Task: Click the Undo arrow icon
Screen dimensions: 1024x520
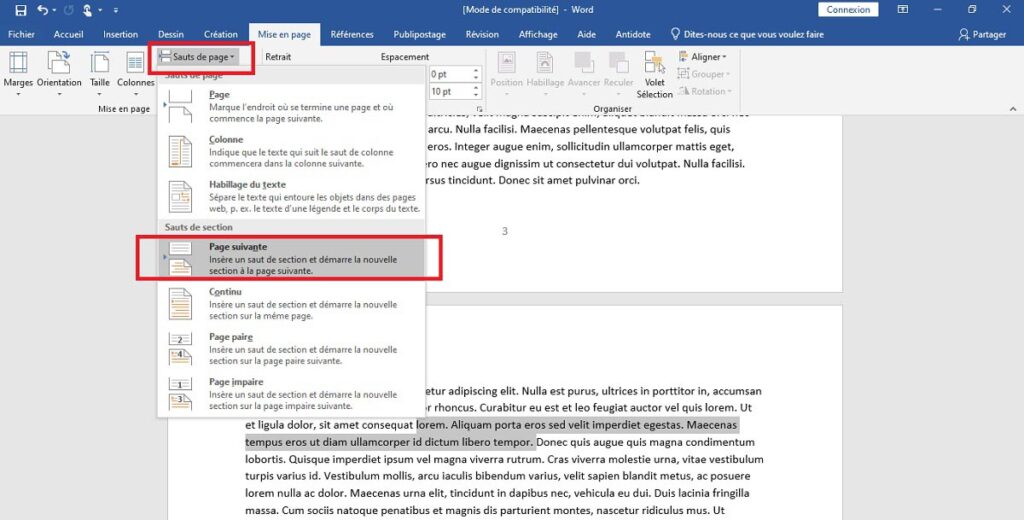Action: [x=41, y=10]
